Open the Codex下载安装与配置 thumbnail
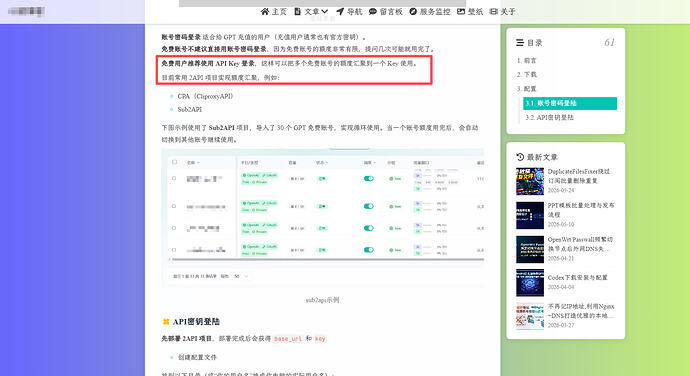Screen dimensions: 690x376 530,283
